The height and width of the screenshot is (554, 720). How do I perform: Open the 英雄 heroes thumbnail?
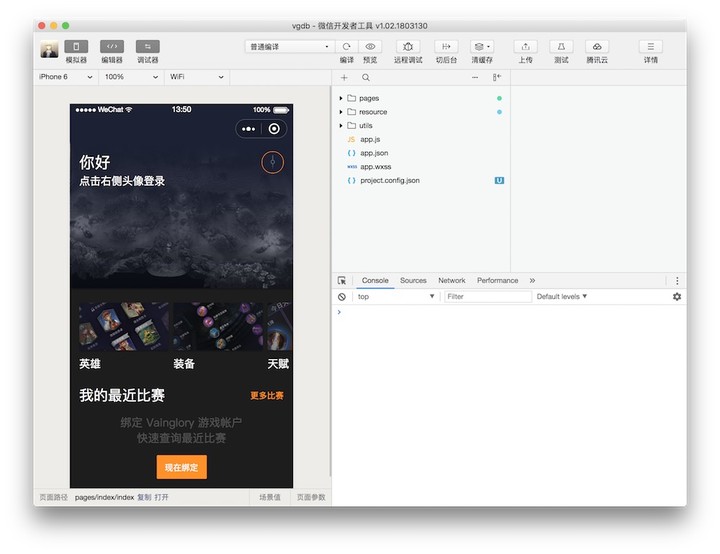124,327
